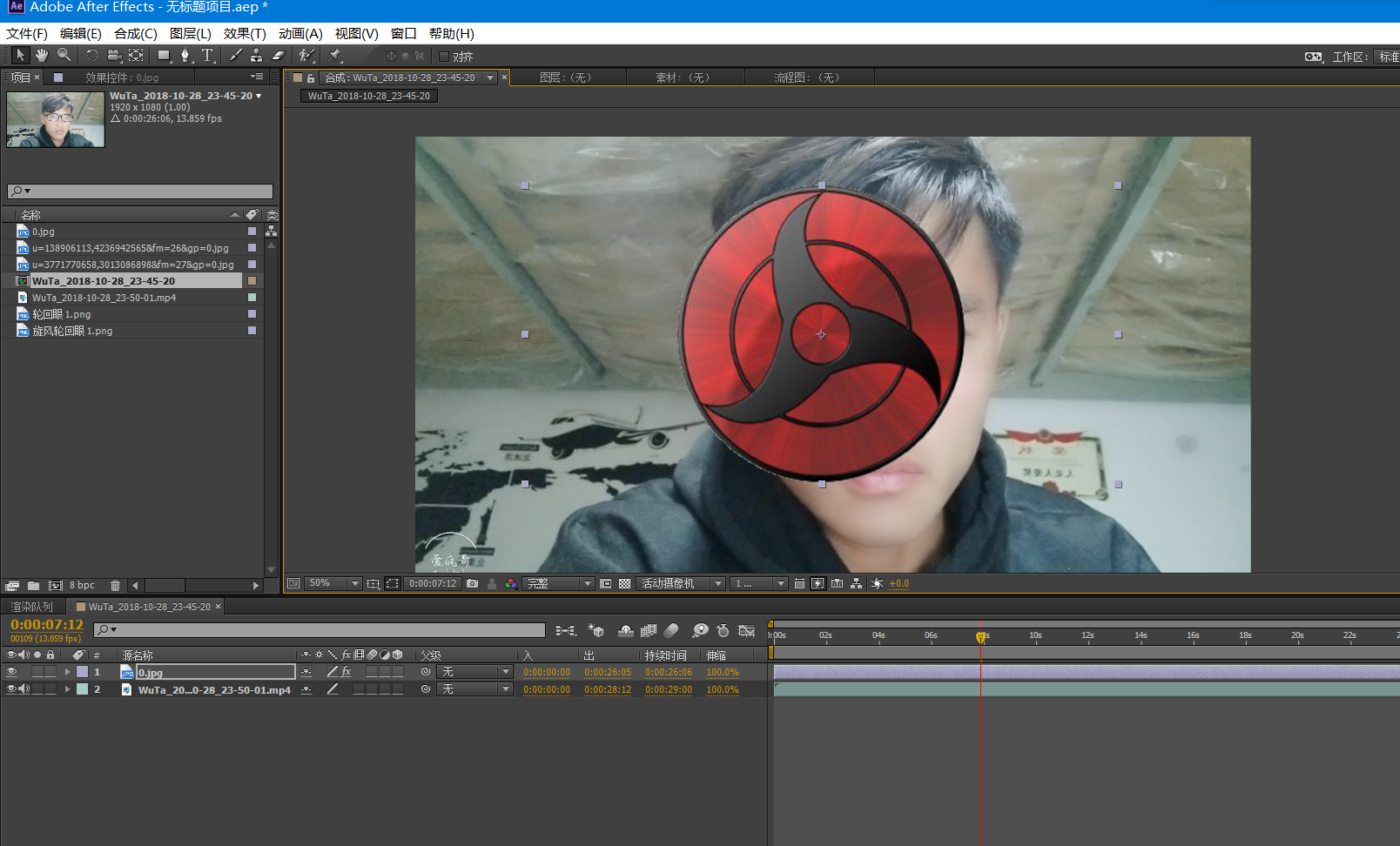Toggle lock box for layer 1 0.jpg
Viewport: 1400px width, 846px height.
tap(50, 672)
